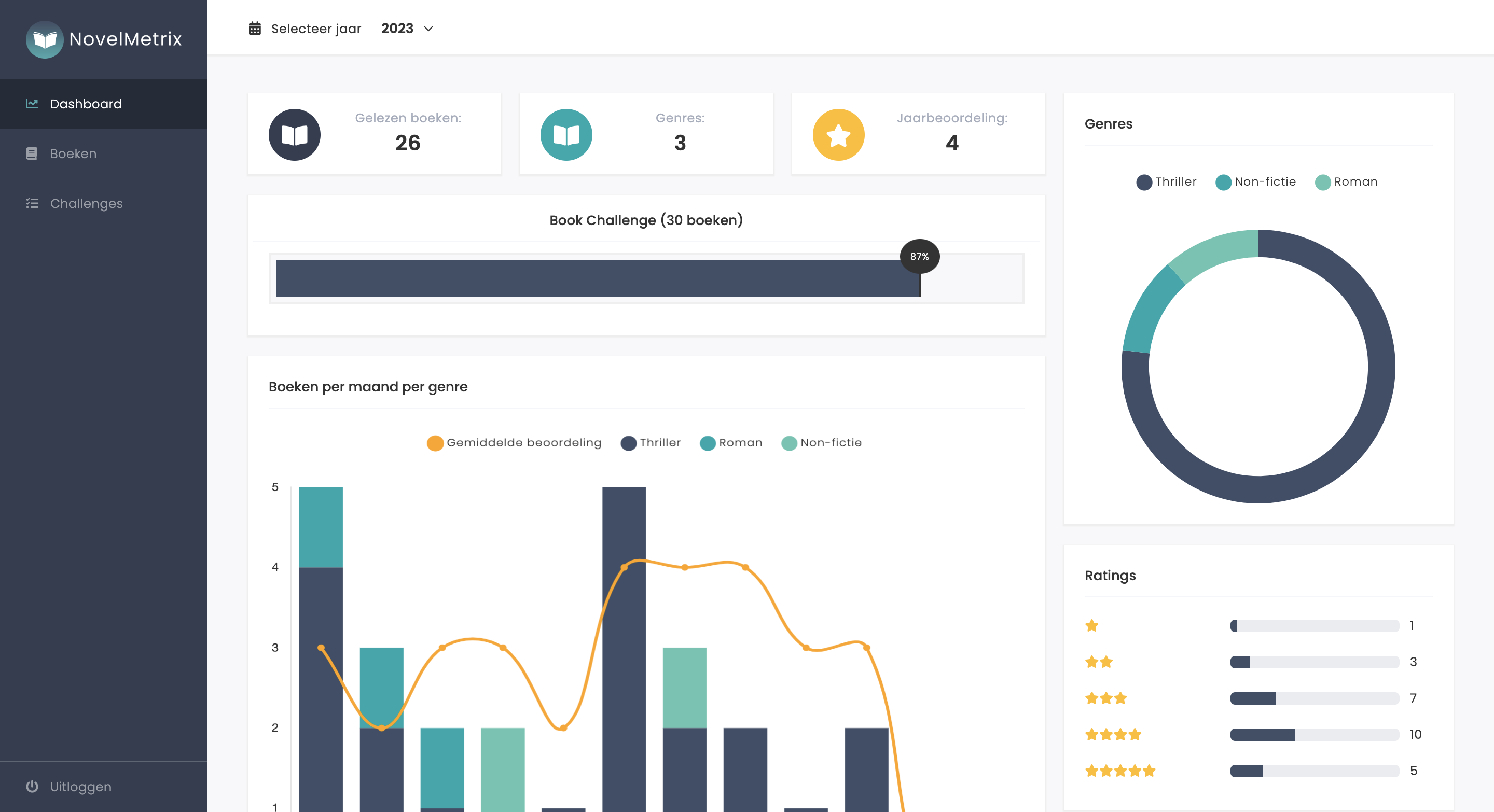
Task: Toggle Roman in Genres donut legend
Action: tap(1346, 182)
